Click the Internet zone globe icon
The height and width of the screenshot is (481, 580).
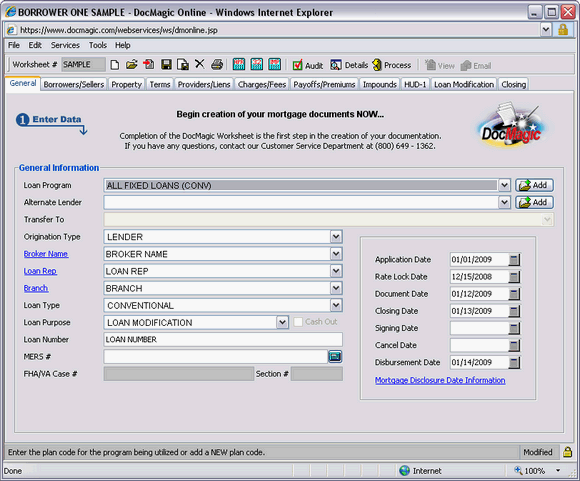coord(405,470)
